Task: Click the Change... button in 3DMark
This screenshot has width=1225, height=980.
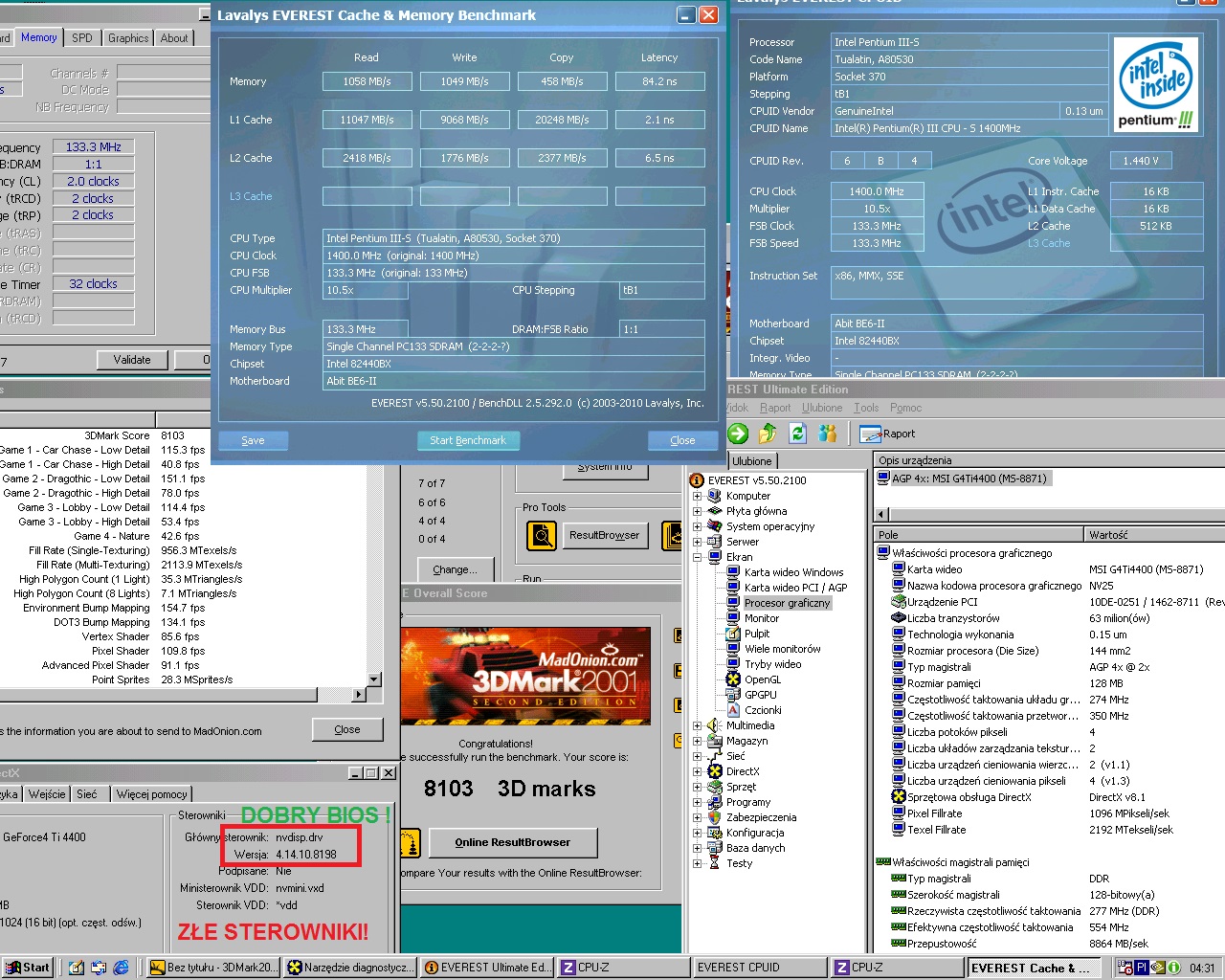Action: 455,569
